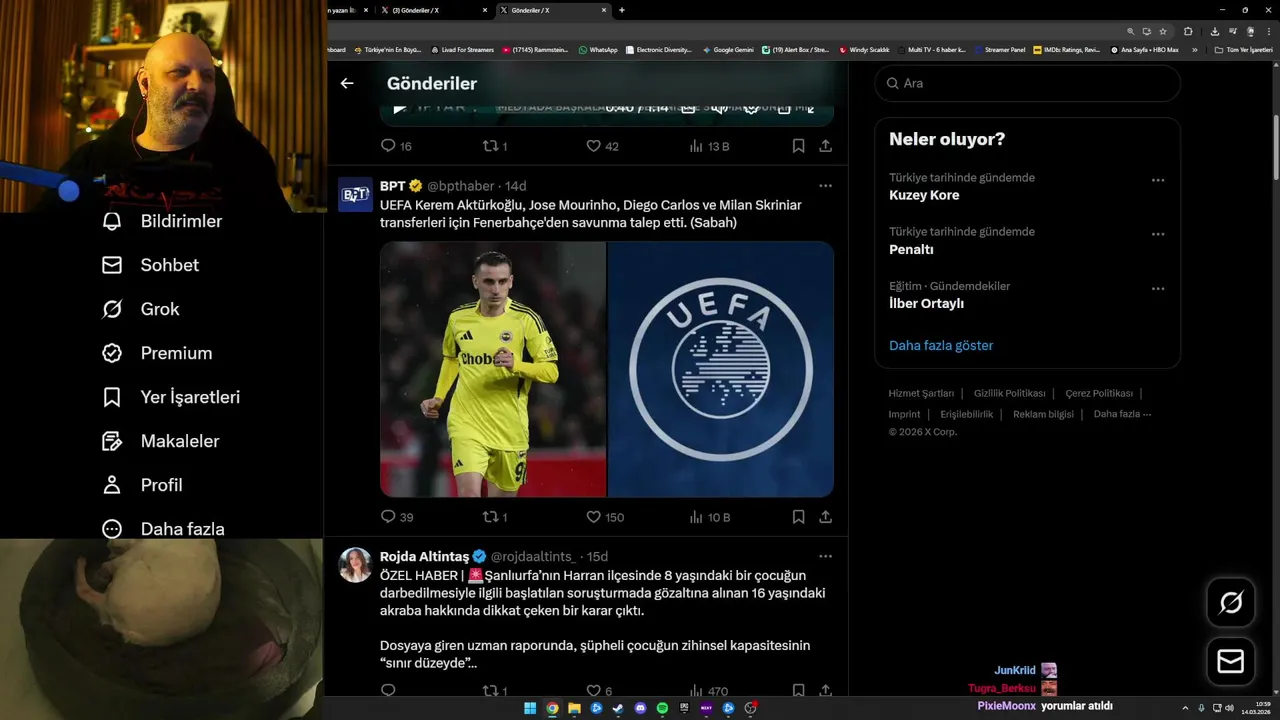Open Spotify from the taskbar
This screenshot has height=720, width=1280.
point(662,708)
